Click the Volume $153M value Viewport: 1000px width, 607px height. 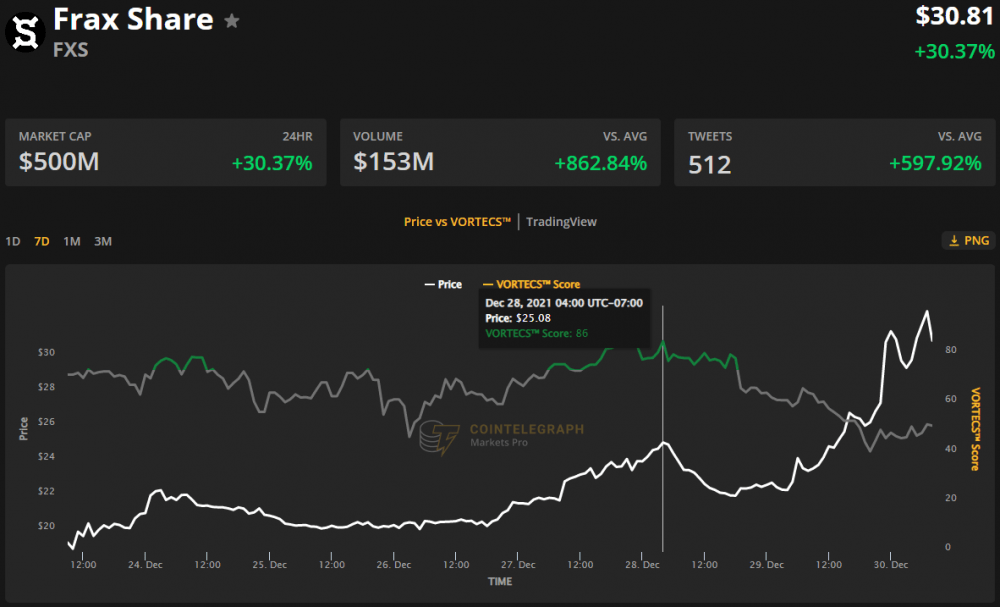[393, 161]
